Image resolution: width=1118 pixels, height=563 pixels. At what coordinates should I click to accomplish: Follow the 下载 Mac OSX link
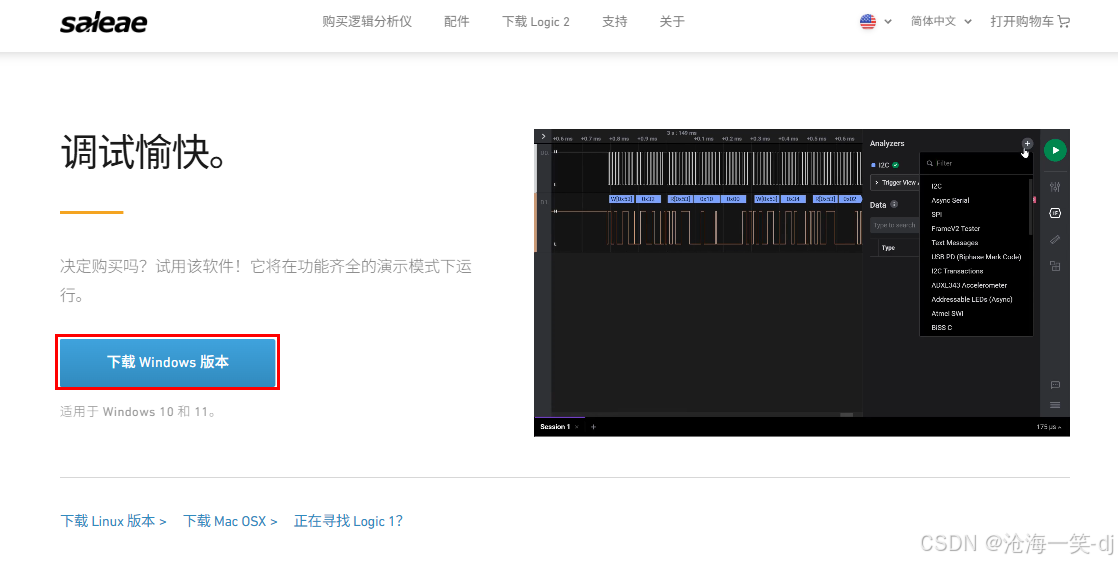[230, 521]
